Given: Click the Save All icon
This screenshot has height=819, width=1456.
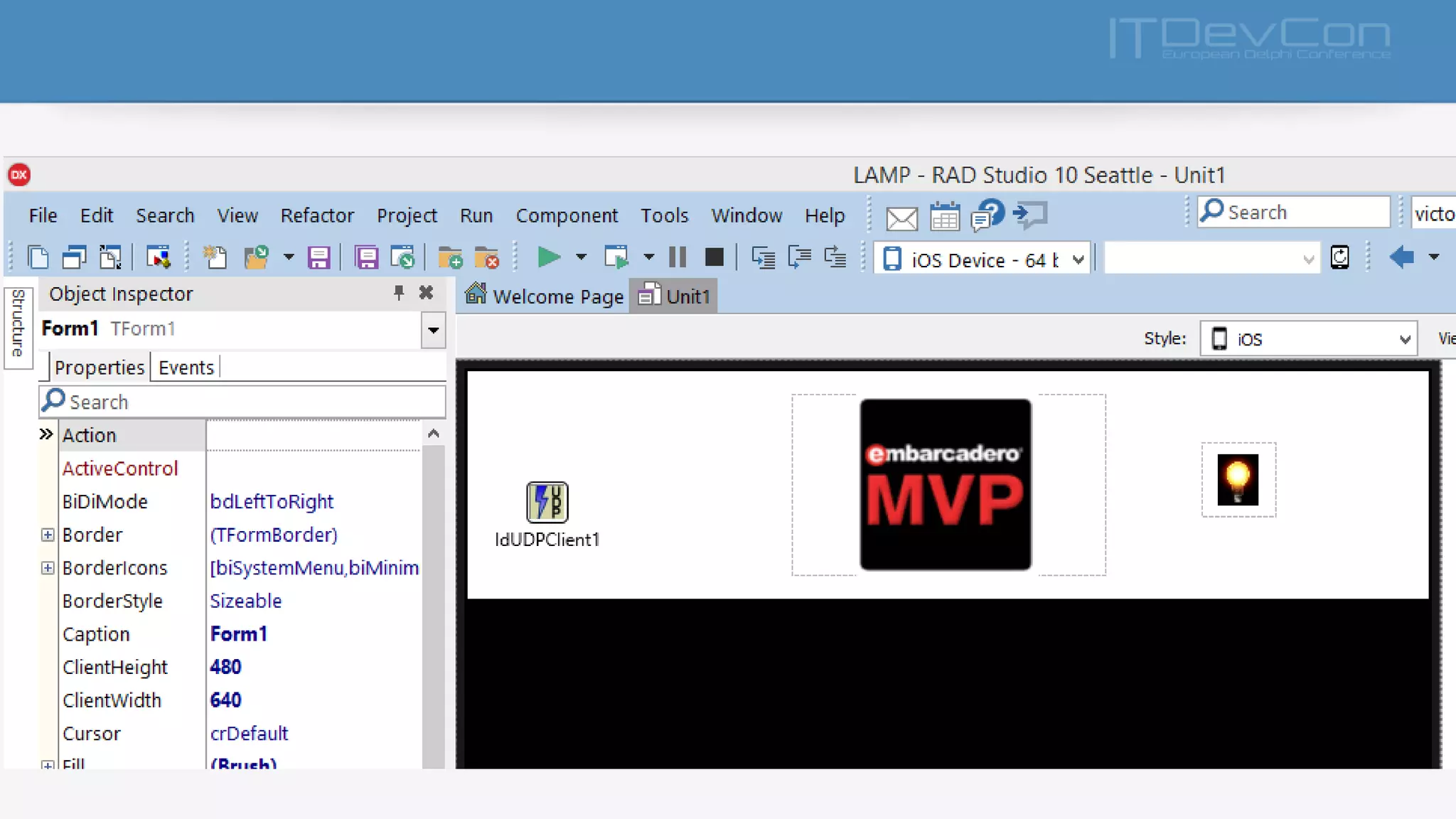Looking at the screenshot, I should pyautogui.click(x=366, y=257).
